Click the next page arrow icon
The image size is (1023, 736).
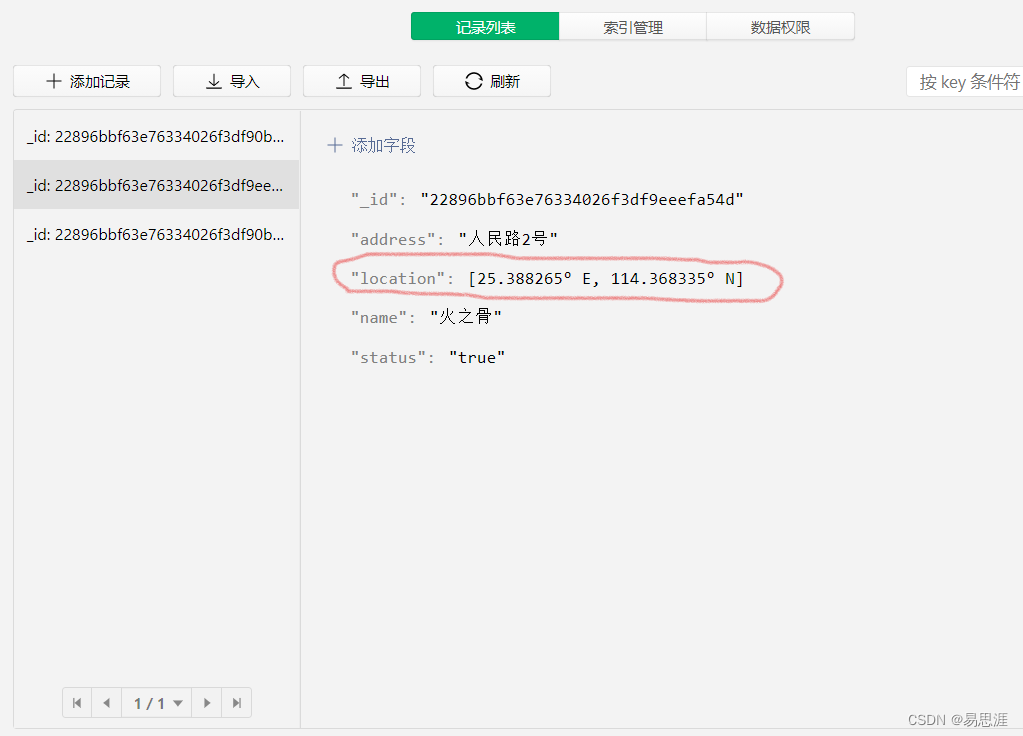click(x=206, y=702)
